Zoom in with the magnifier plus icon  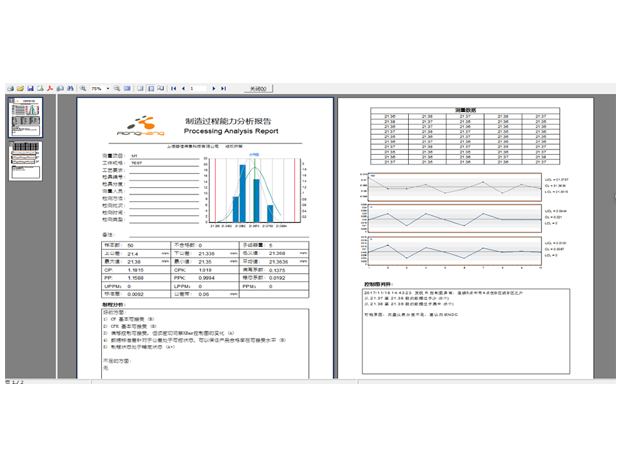click(x=83, y=88)
